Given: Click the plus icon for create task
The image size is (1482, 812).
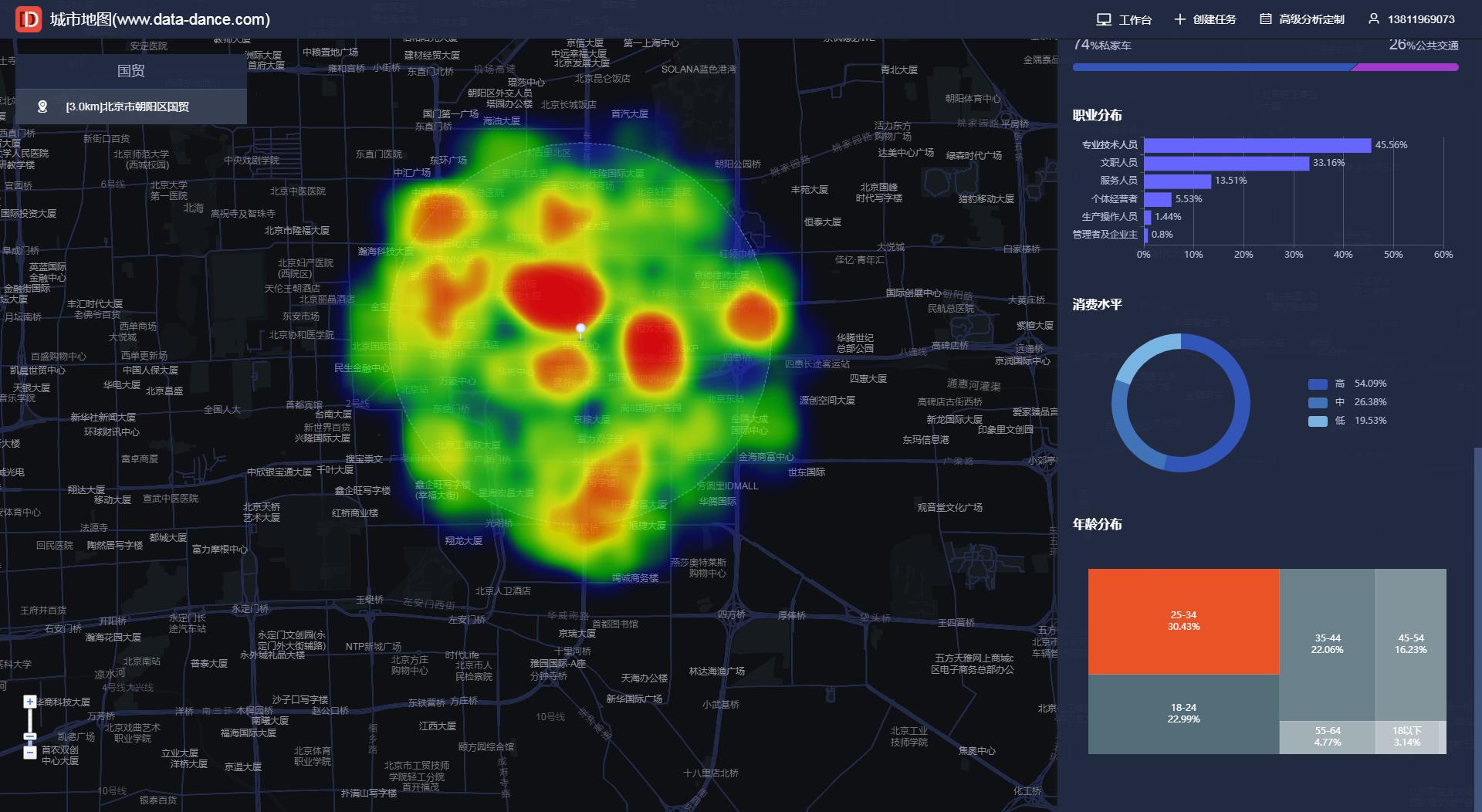Looking at the screenshot, I should [1179, 19].
